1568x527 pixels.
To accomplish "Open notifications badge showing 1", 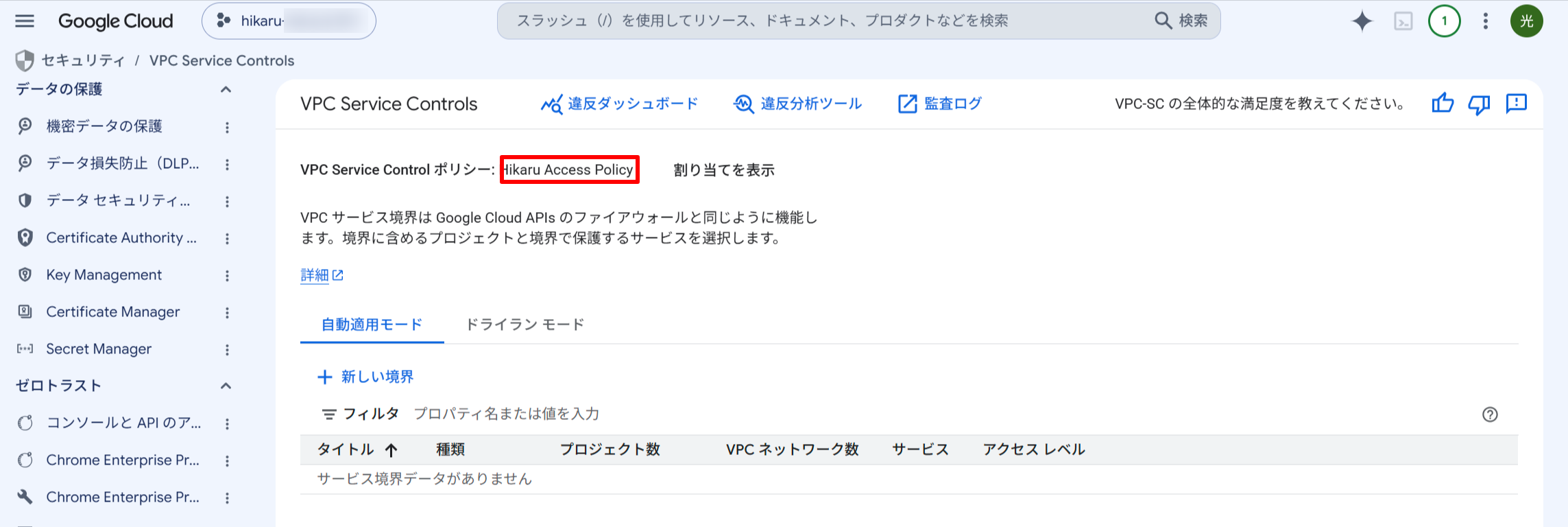I will tap(1445, 21).
